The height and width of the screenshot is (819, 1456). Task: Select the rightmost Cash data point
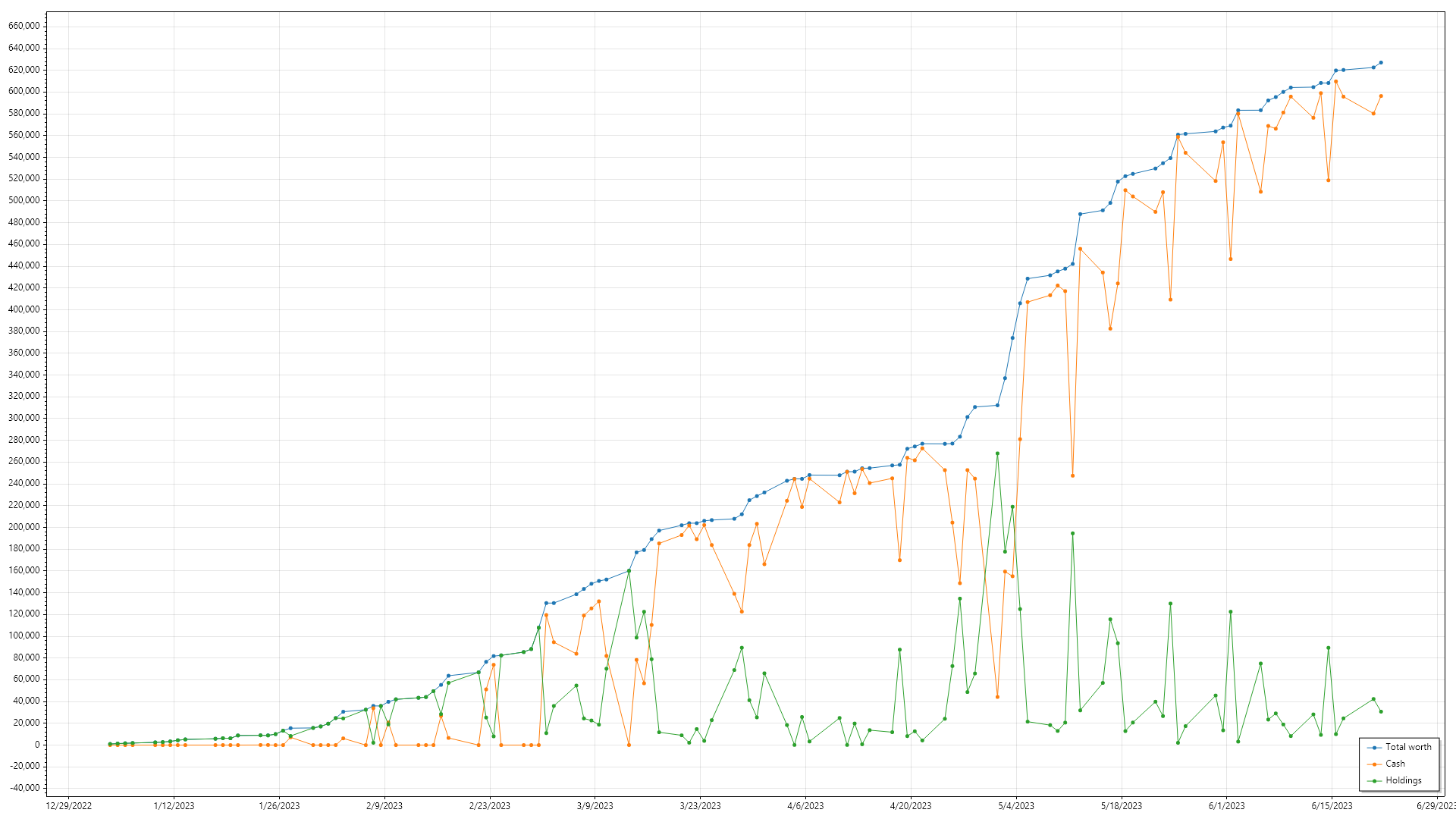1380,96
